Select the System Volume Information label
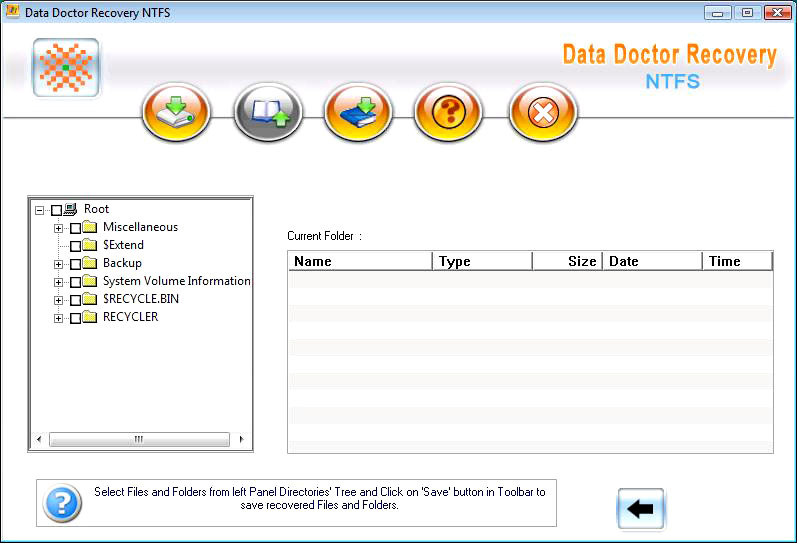The image size is (797, 543). click(176, 281)
